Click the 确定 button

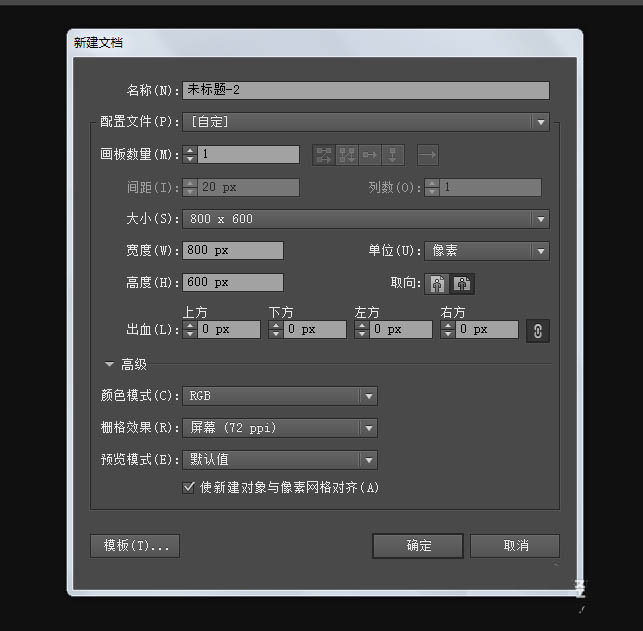[418, 545]
